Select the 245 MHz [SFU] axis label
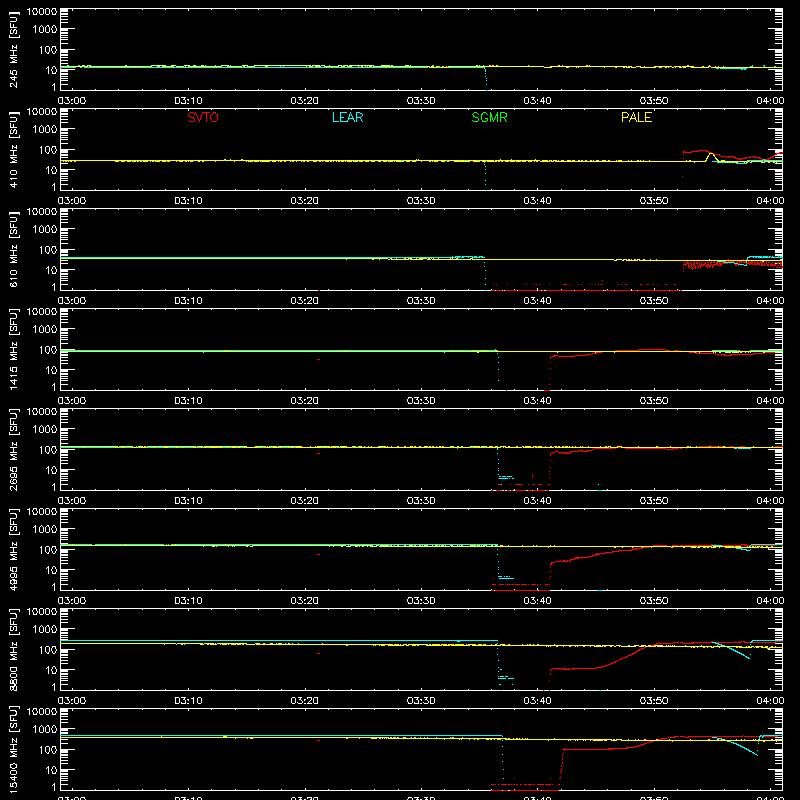This screenshot has height=800, width=800. 14,50
